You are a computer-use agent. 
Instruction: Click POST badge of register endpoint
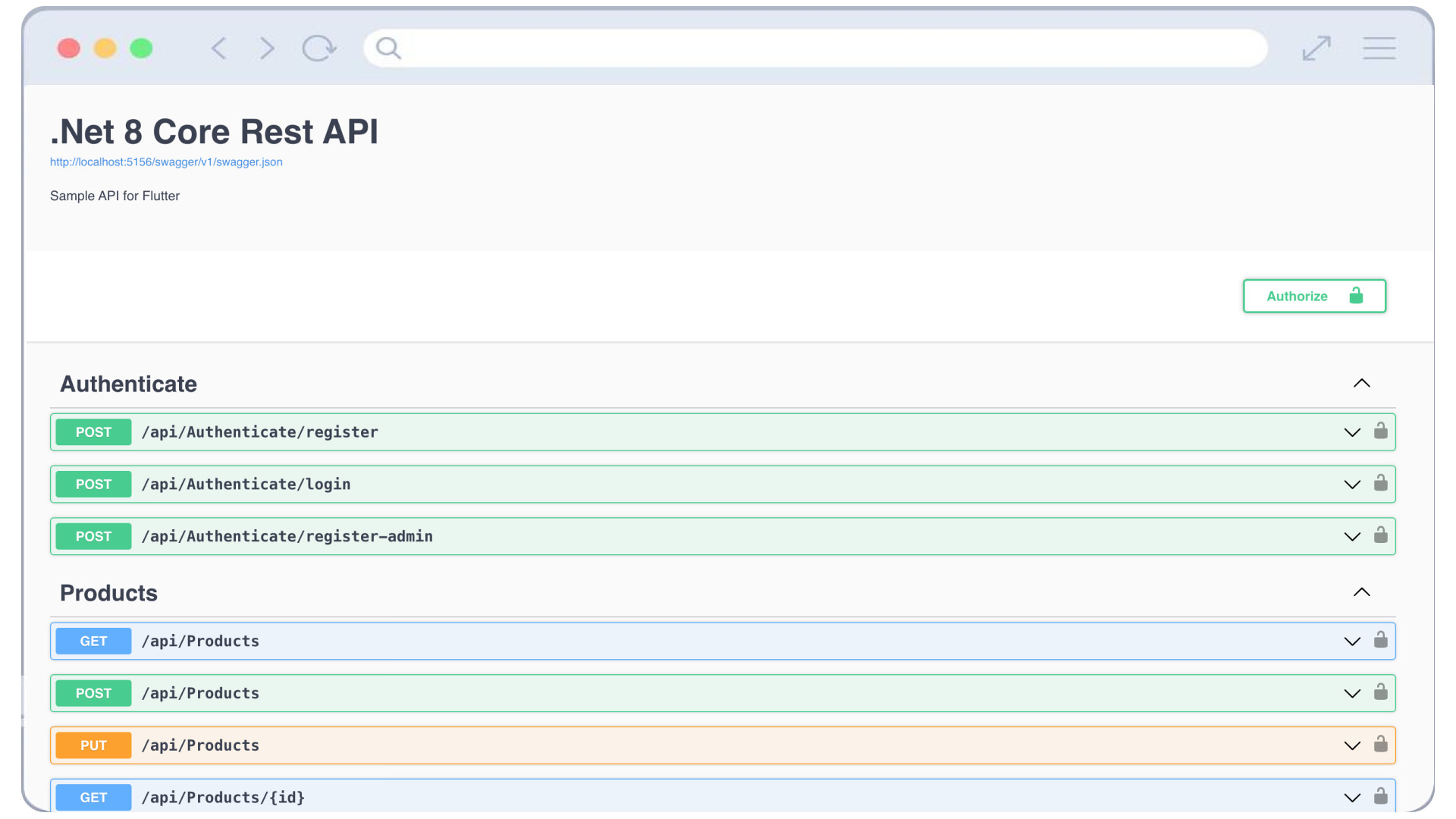93,432
